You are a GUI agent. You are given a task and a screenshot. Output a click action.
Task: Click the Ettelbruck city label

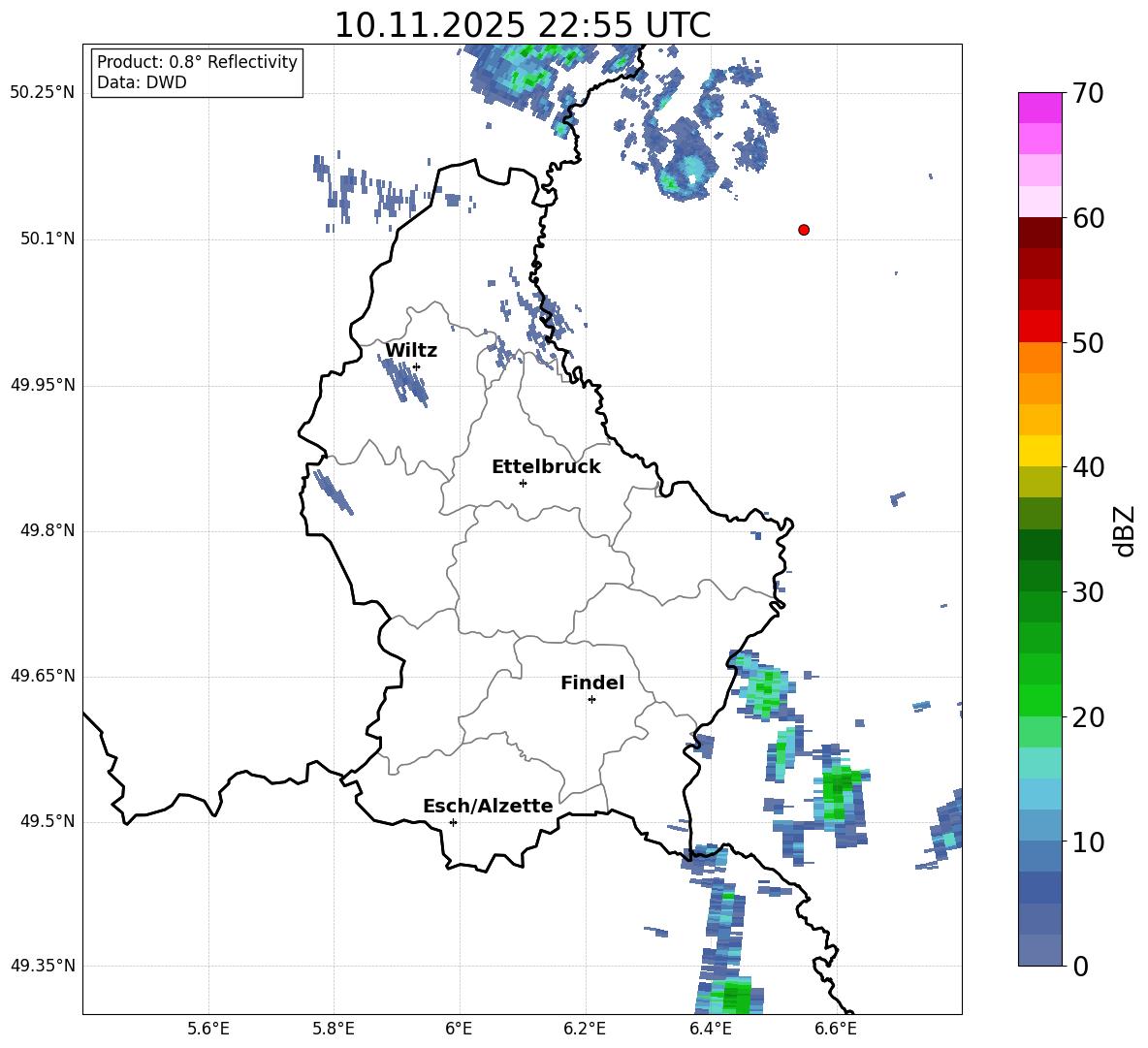(546, 467)
